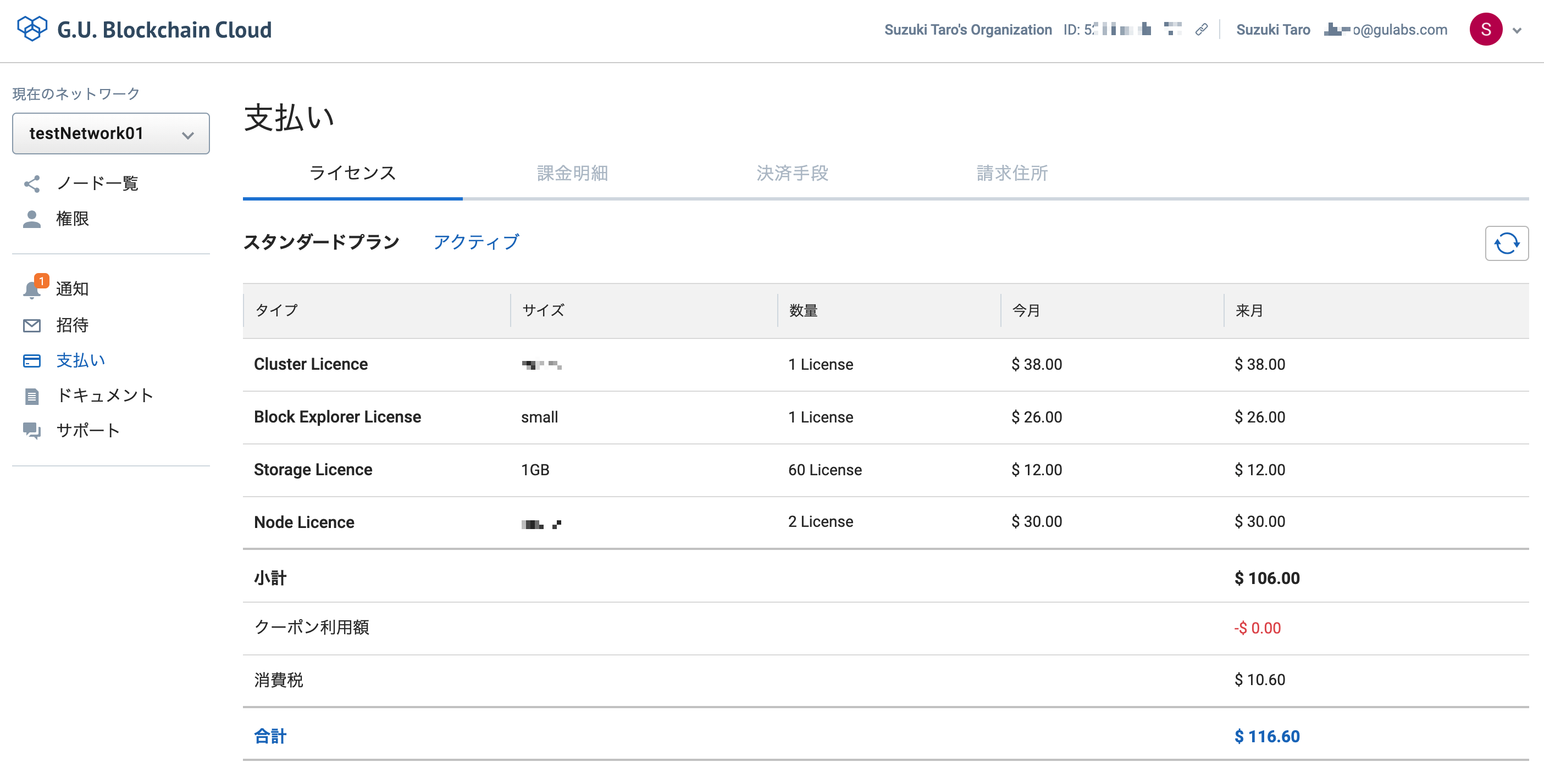Click the 60 License quantity cell
Viewport: 1544px width, 784px height.
pos(824,470)
